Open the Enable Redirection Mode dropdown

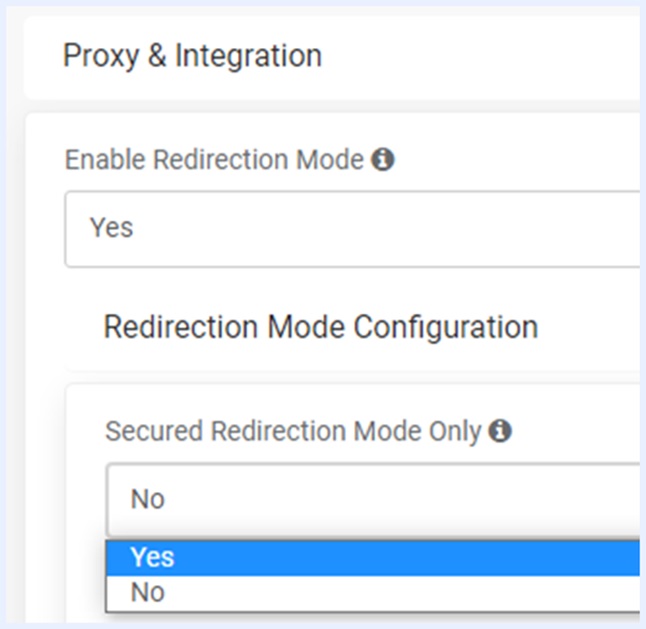pyautogui.click(x=352, y=228)
